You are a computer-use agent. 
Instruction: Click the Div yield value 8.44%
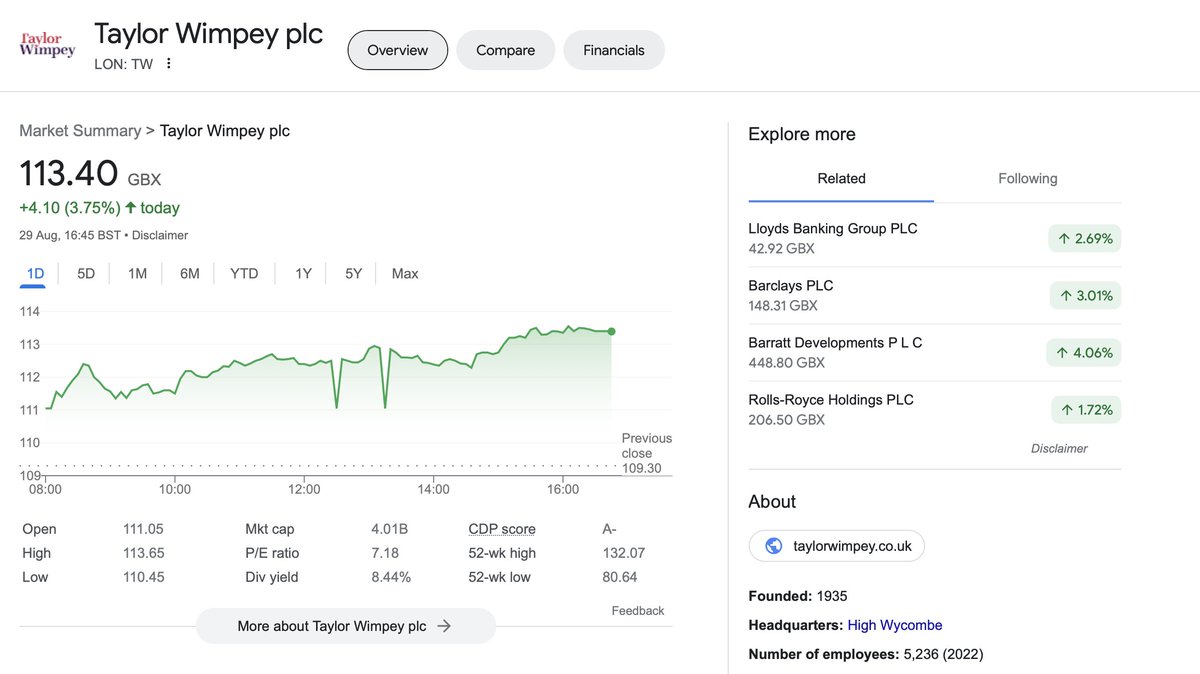(391, 577)
